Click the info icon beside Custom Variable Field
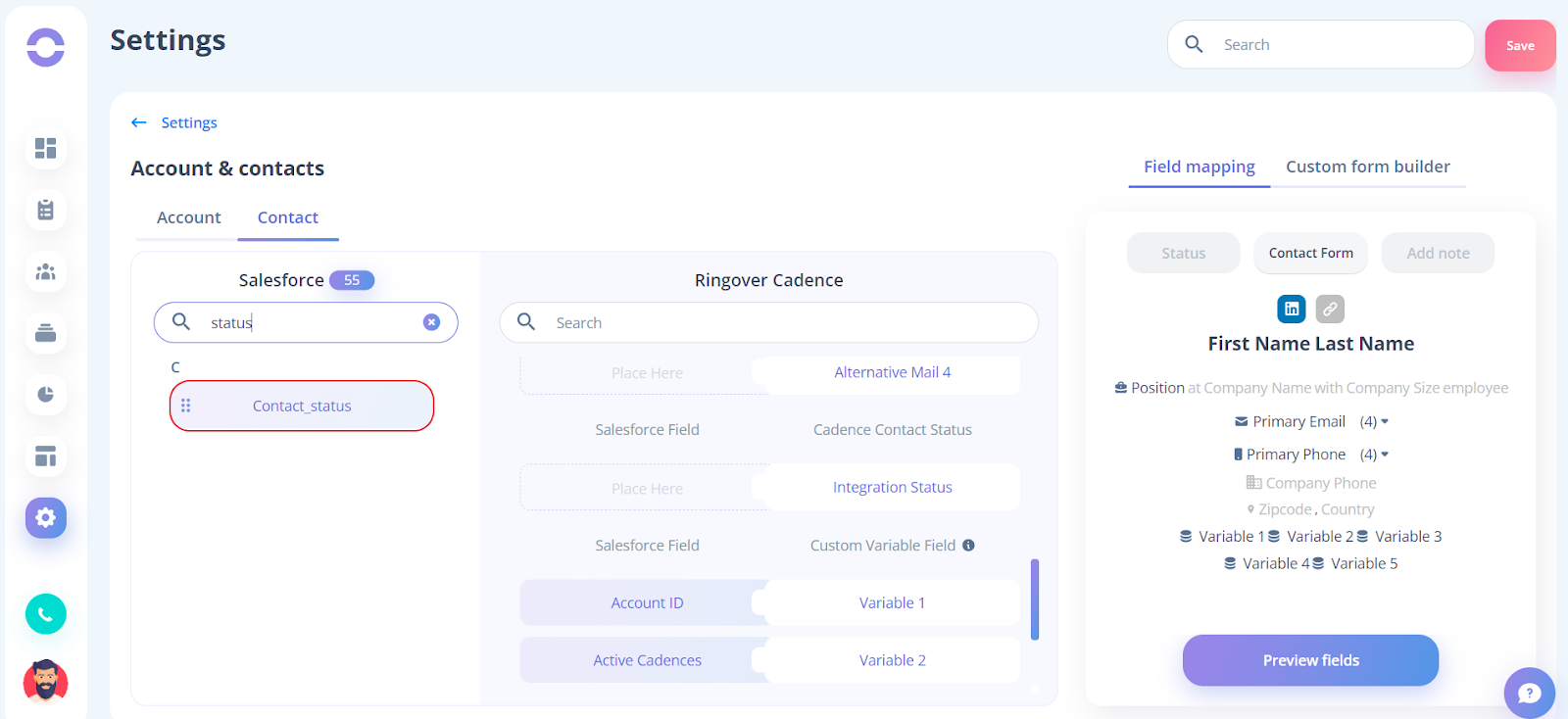 click(968, 546)
